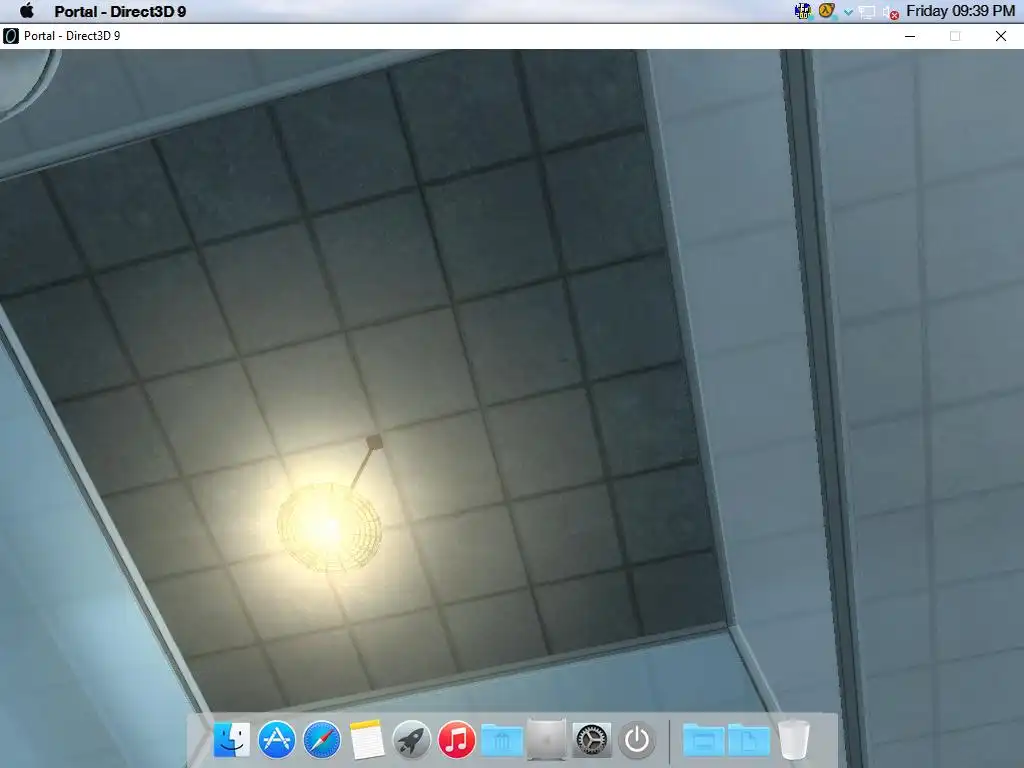Image resolution: width=1024 pixels, height=768 pixels.
Task: Launch the rocket Launchpad icon
Action: tap(411, 740)
